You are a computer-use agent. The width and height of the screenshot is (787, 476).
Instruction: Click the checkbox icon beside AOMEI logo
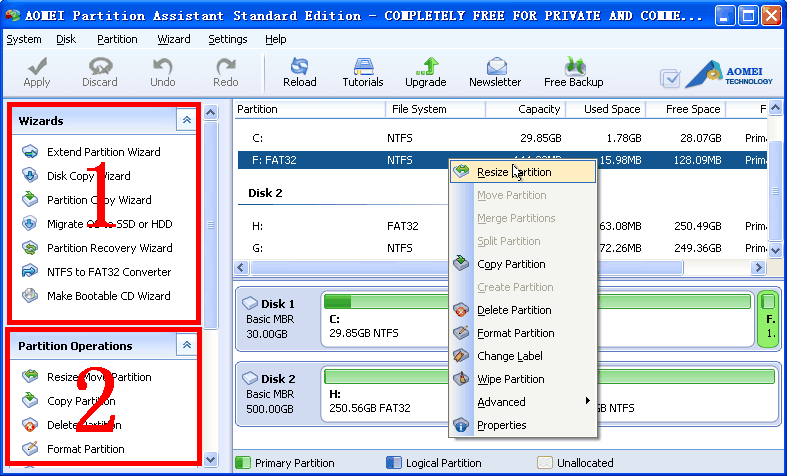[x=670, y=78]
